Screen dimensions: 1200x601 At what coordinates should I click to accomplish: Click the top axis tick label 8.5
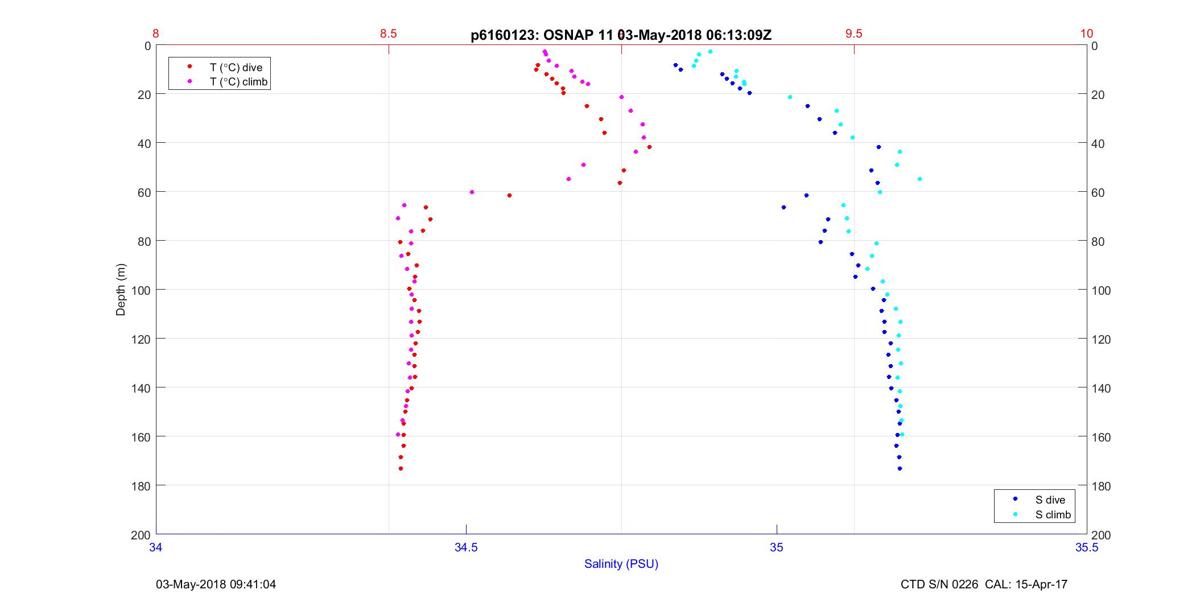point(388,34)
